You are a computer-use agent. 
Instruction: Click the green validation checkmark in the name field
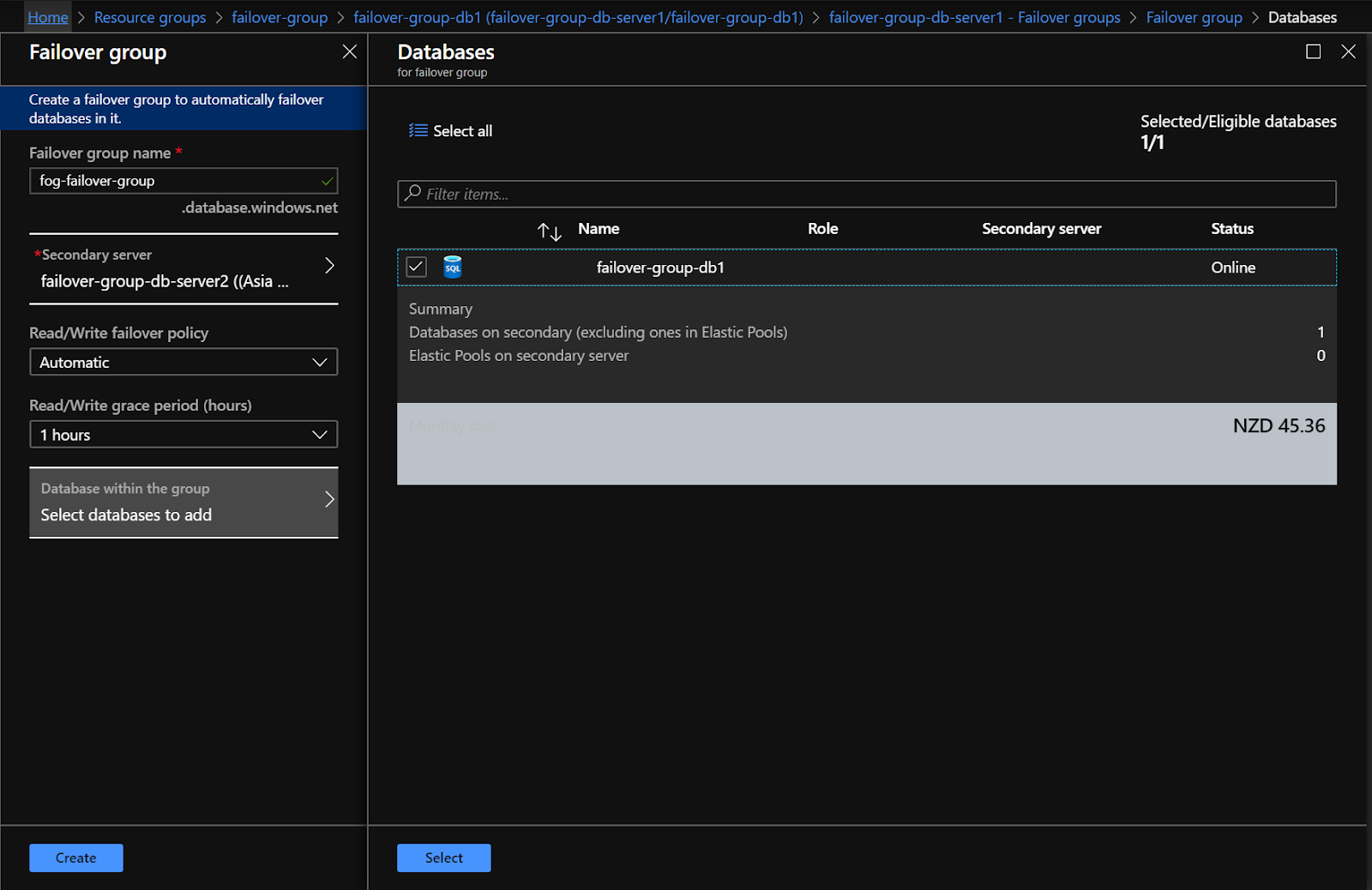[326, 181]
